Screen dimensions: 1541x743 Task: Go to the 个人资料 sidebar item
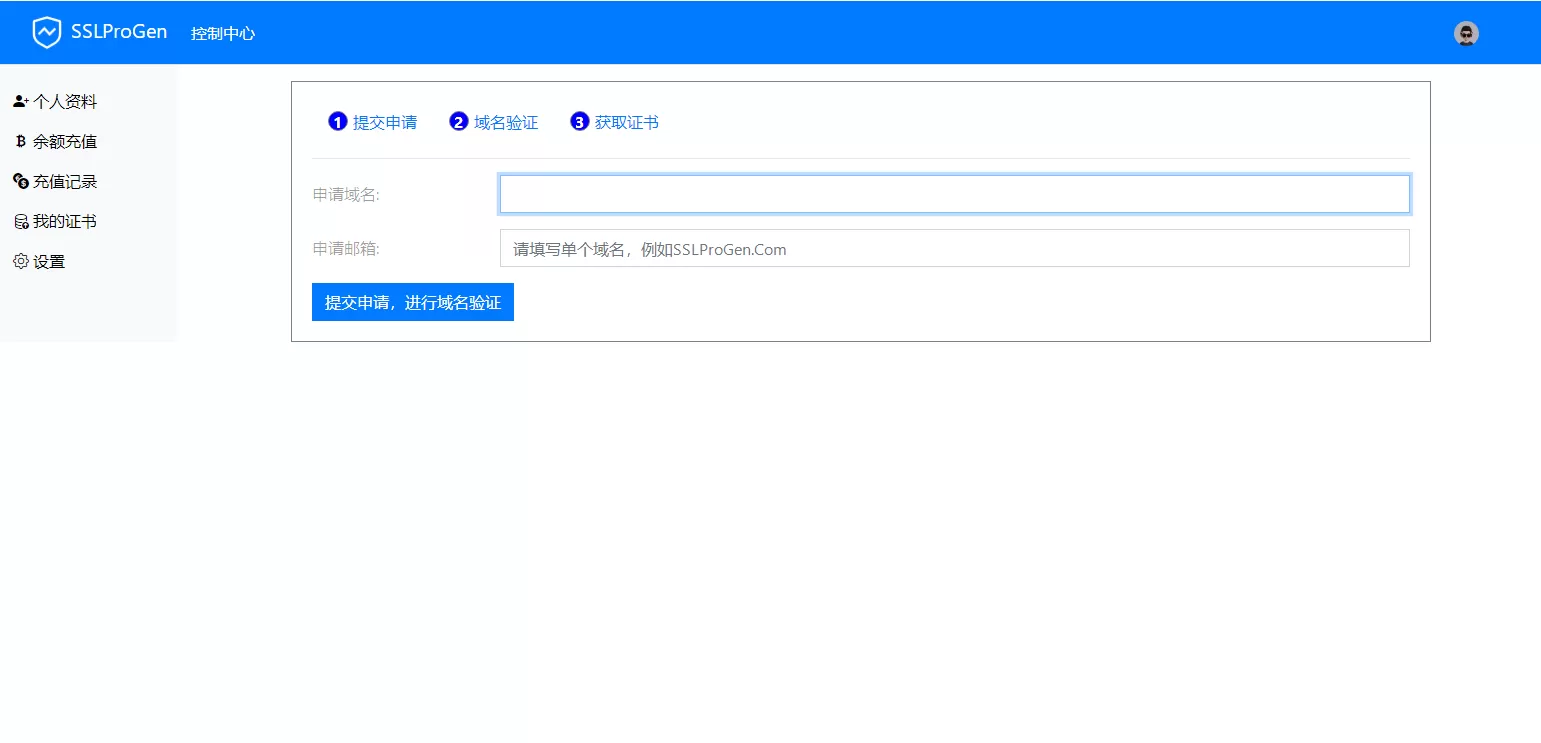pyautogui.click(x=65, y=102)
